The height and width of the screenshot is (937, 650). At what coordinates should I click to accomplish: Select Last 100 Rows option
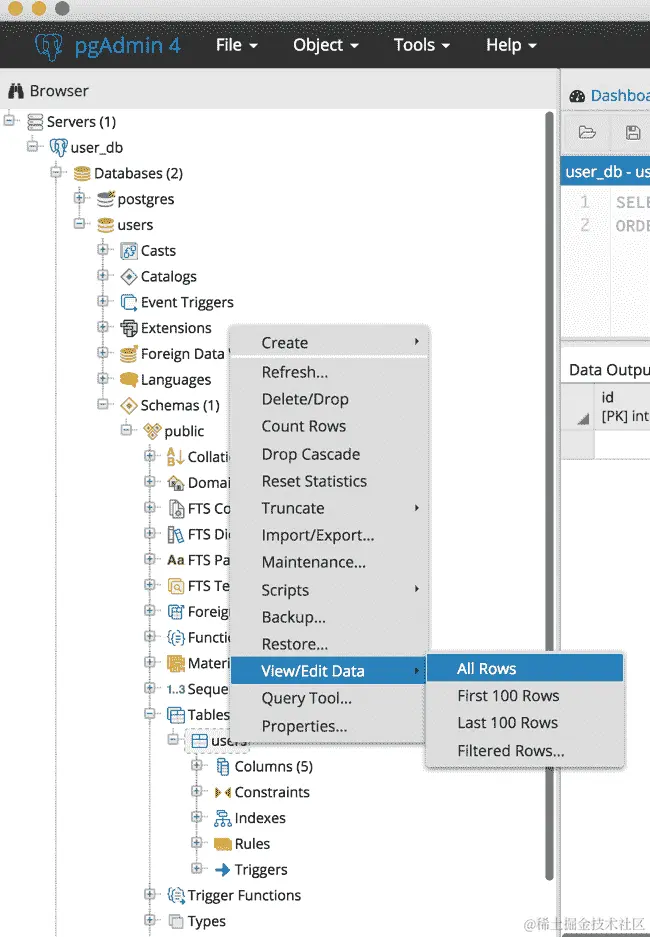525,723
